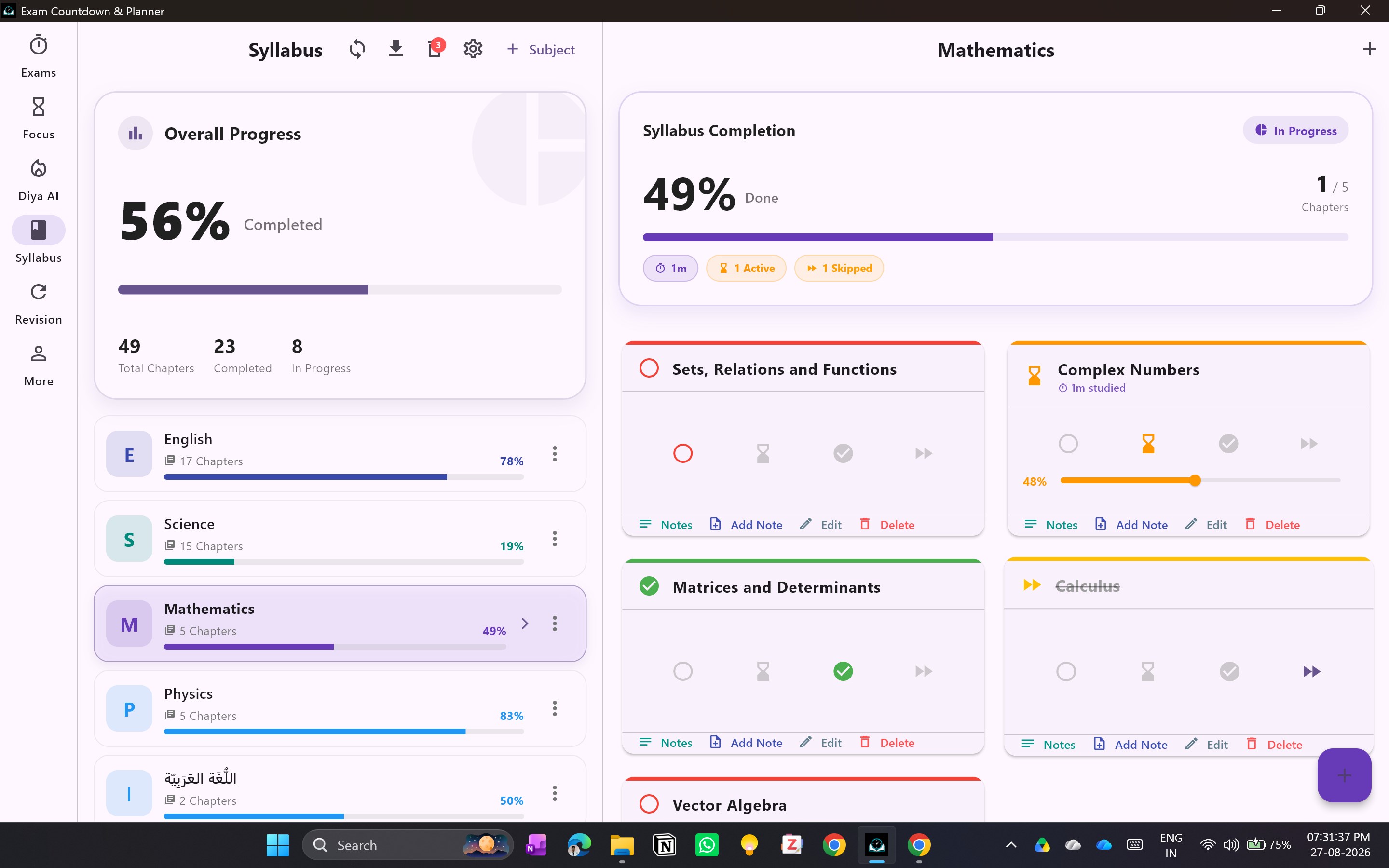Image resolution: width=1389 pixels, height=868 pixels.
Task: Click the Science subject S avatar
Action: 129,539
